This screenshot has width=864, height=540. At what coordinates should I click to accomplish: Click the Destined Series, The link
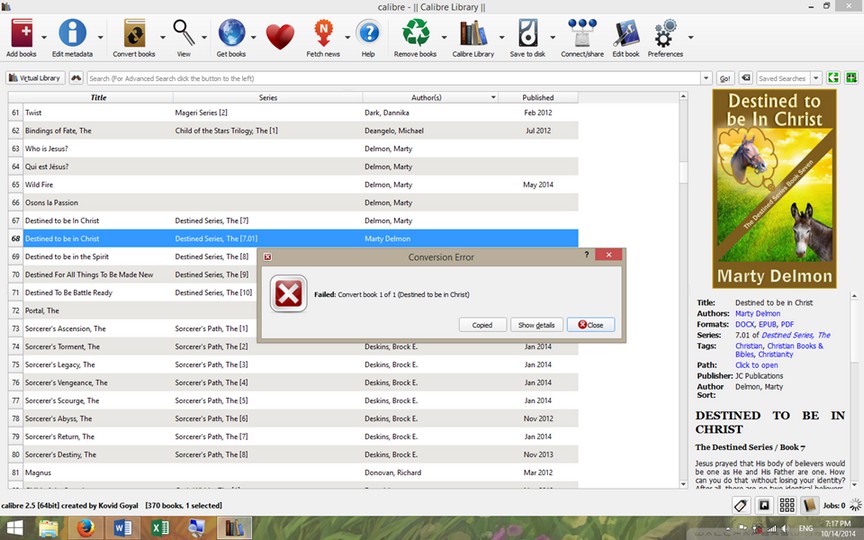tap(796, 335)
